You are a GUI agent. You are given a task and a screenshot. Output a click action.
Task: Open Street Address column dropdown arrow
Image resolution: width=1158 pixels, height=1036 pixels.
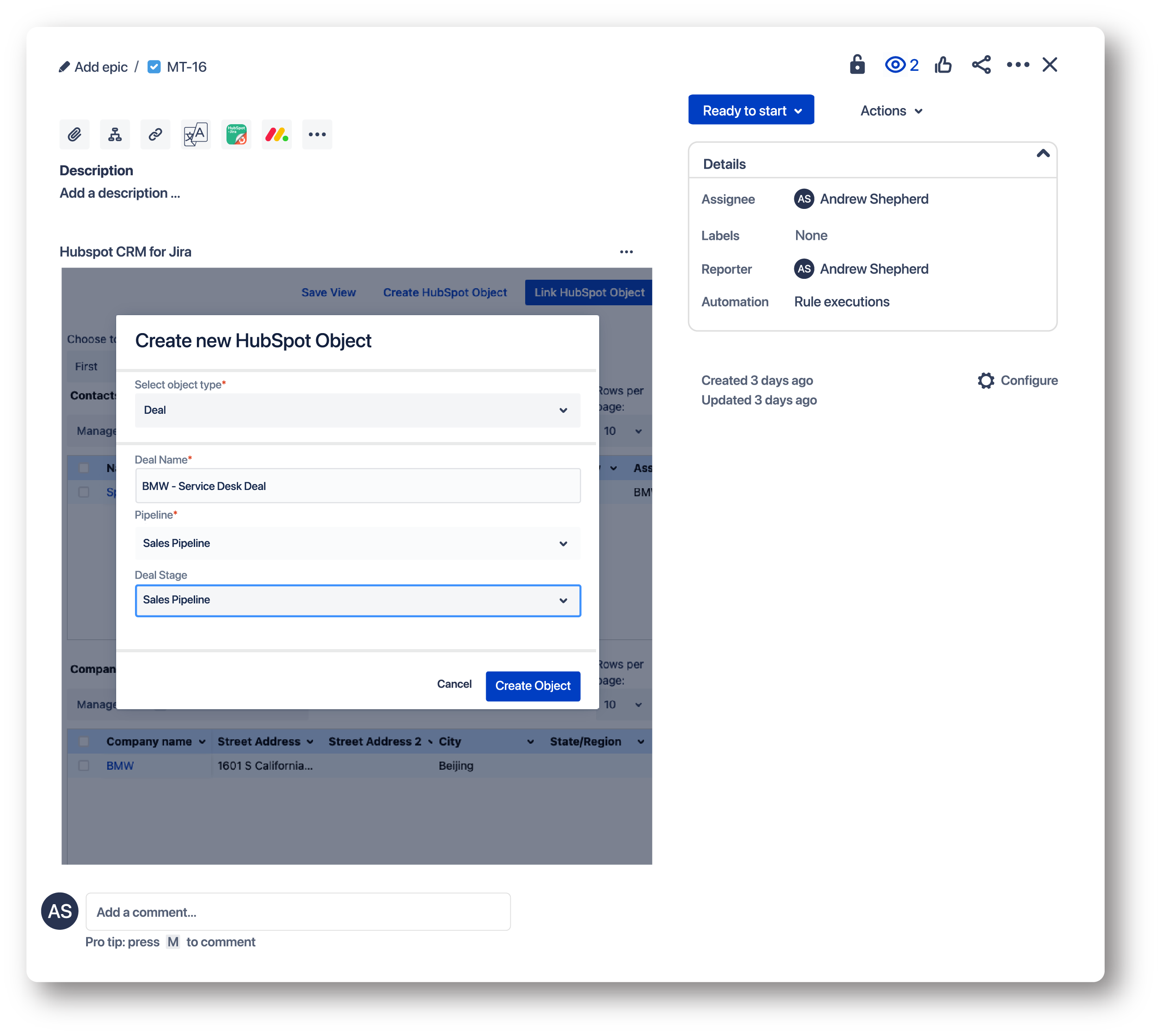[310, 742]
